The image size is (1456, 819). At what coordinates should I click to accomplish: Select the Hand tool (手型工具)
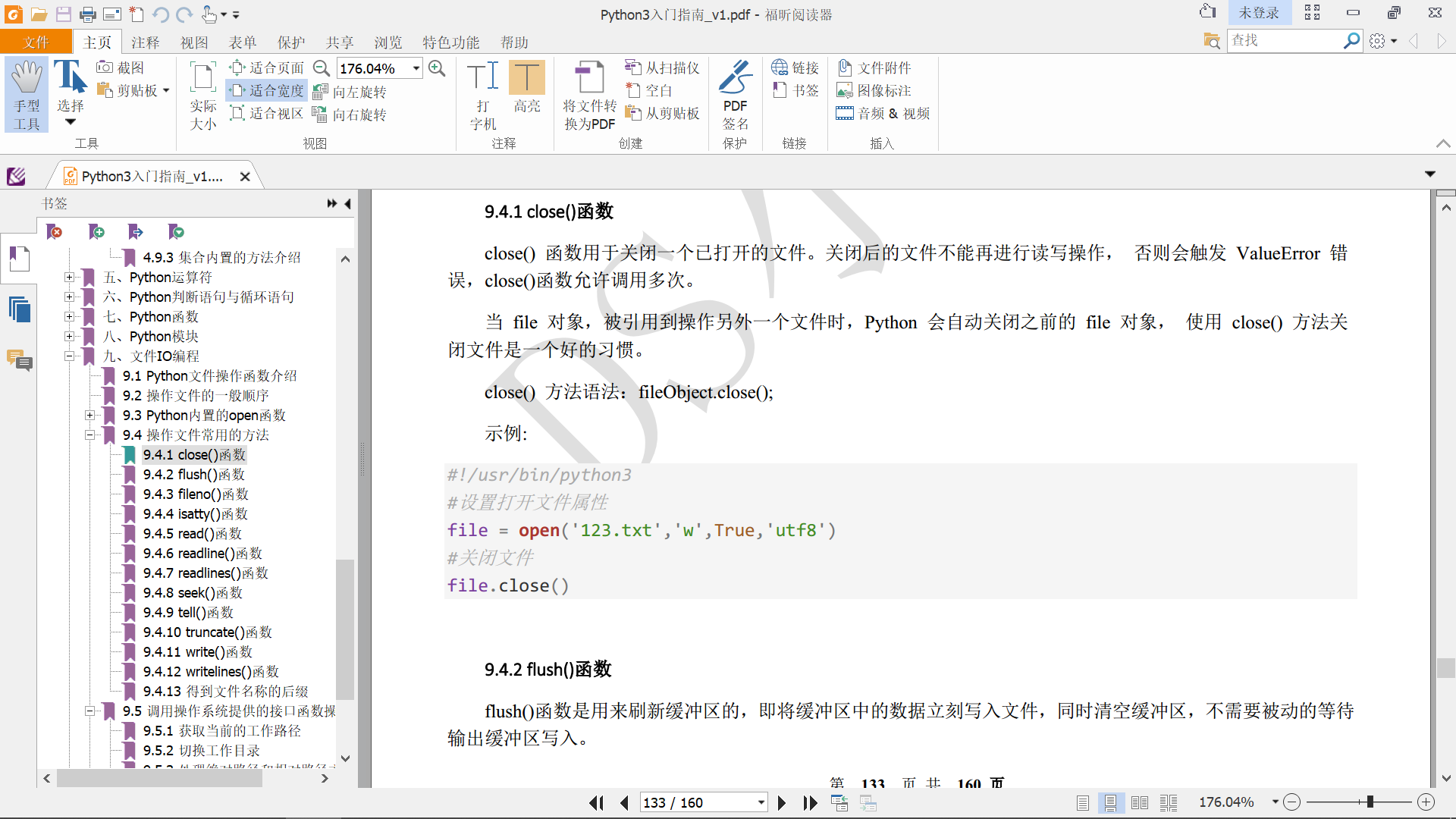coord(27,95)
